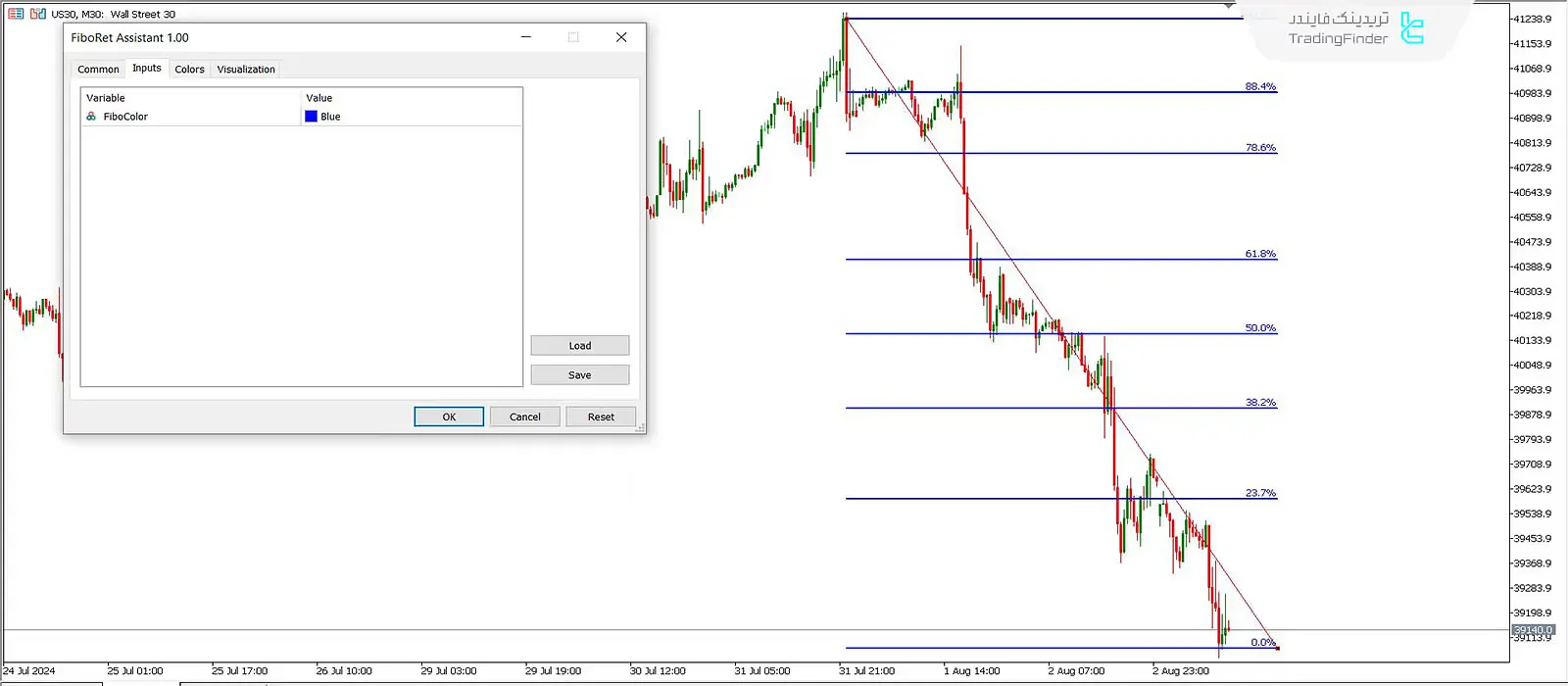Image resolution: width=1568 pixels, height=686 pixels.
Task: Select the FiboColor variable row
Action: (x=125, y=117)
